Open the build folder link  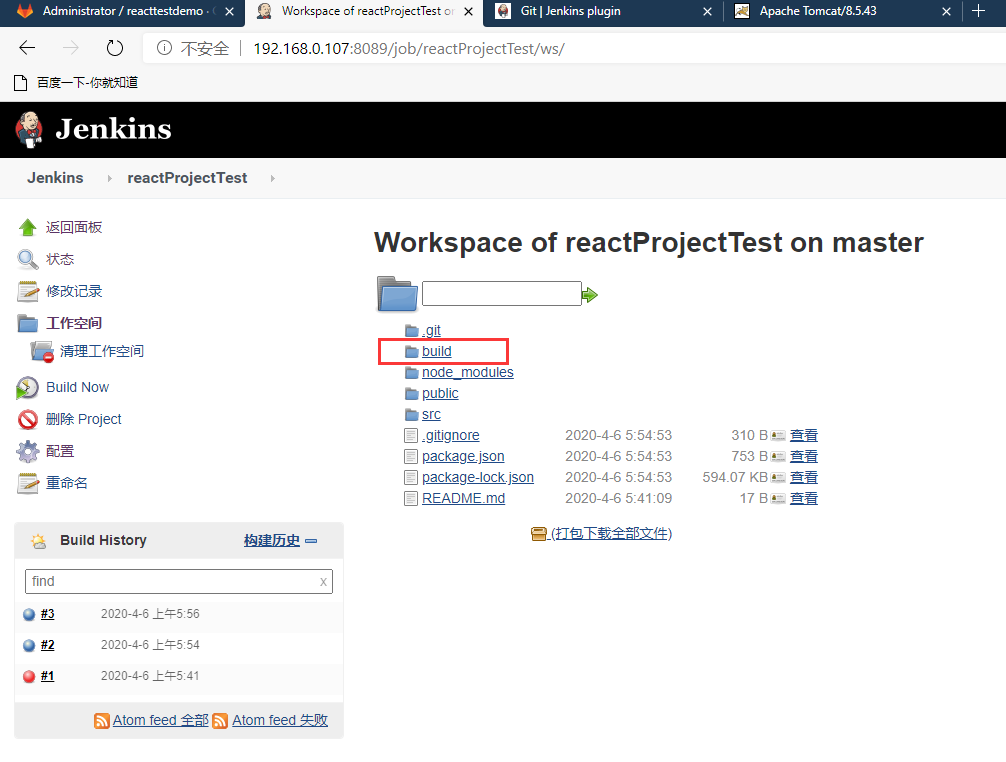click(437, 351)
